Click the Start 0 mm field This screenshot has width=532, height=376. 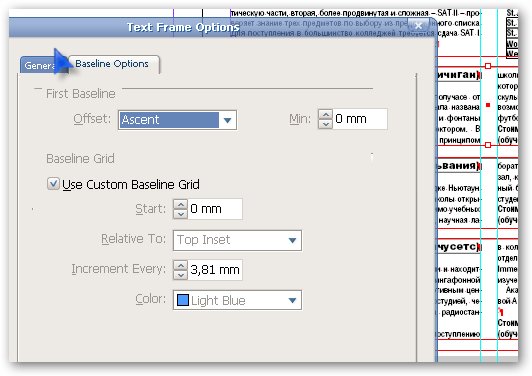[215, 209]
